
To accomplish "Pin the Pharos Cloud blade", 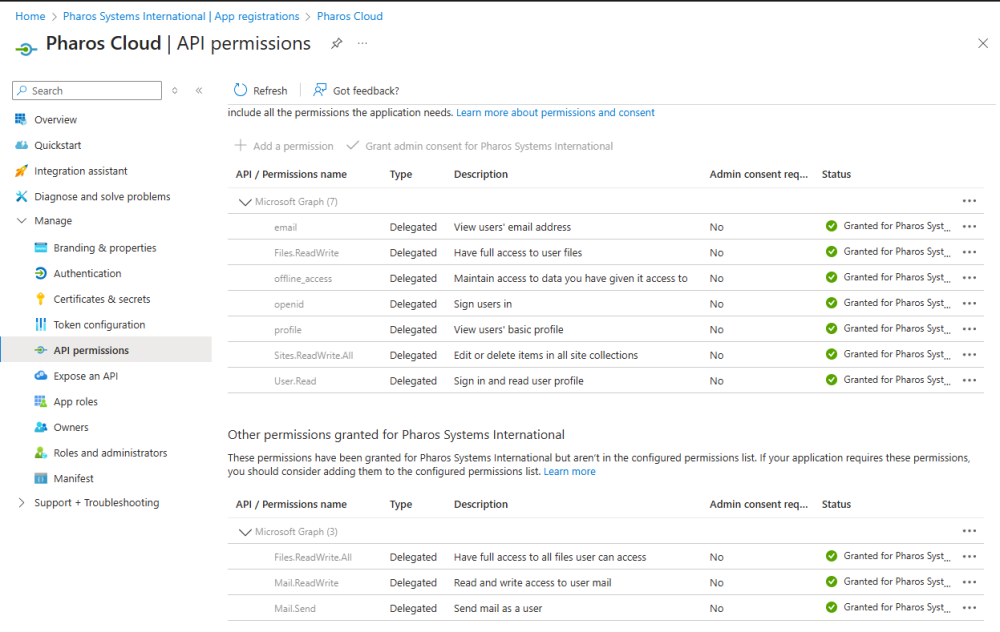I will click(x=337, y=44).
